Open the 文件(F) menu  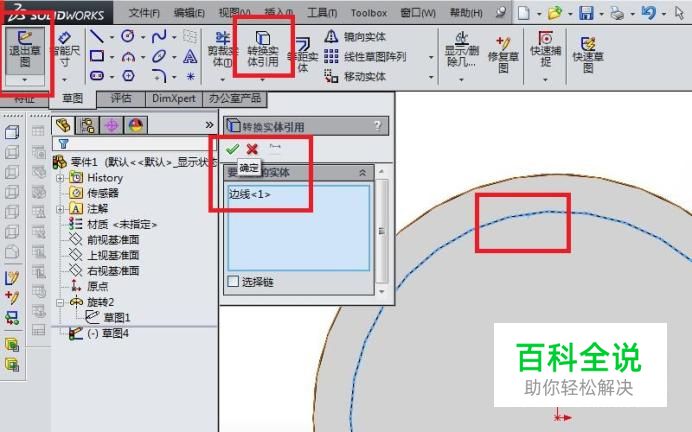144,13
